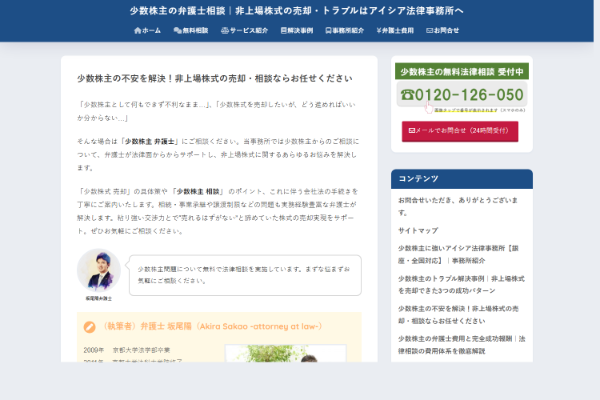Click the orange pencil icon by 執筆者
This screenshot has width=600, height=400.
point(90,327)
